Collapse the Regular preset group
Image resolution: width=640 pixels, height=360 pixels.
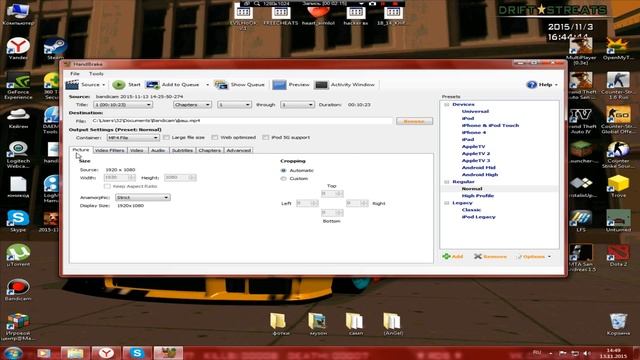tap(447, 182)
